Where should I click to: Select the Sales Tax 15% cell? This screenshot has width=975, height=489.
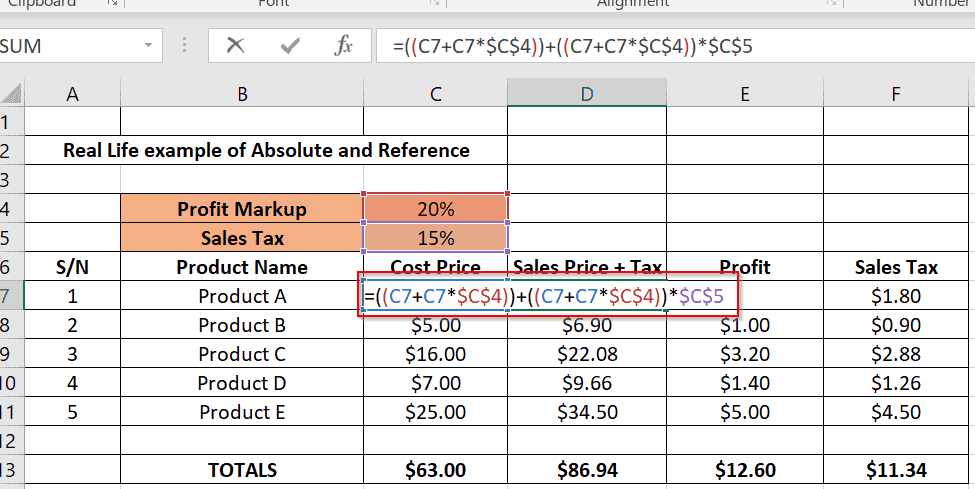click(x=436, y=238)
